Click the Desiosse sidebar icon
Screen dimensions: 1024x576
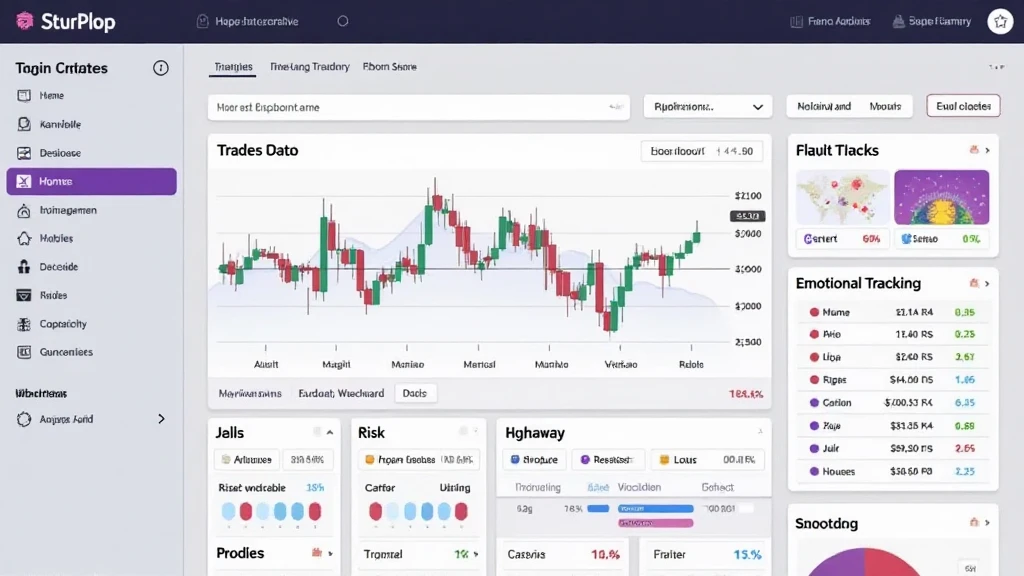point(24,153)
